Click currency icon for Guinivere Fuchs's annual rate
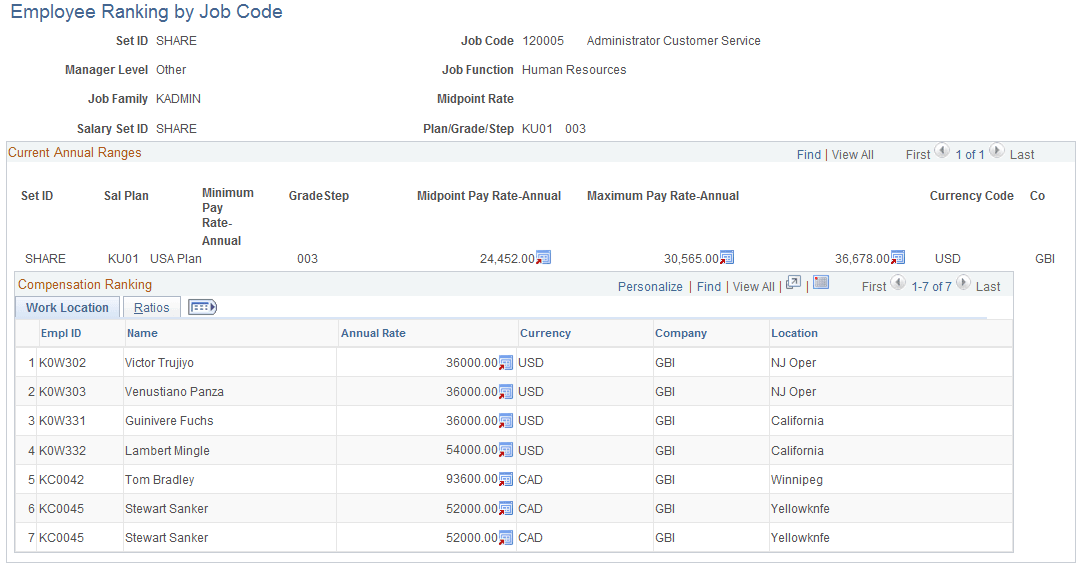 [x=506, y=421]
